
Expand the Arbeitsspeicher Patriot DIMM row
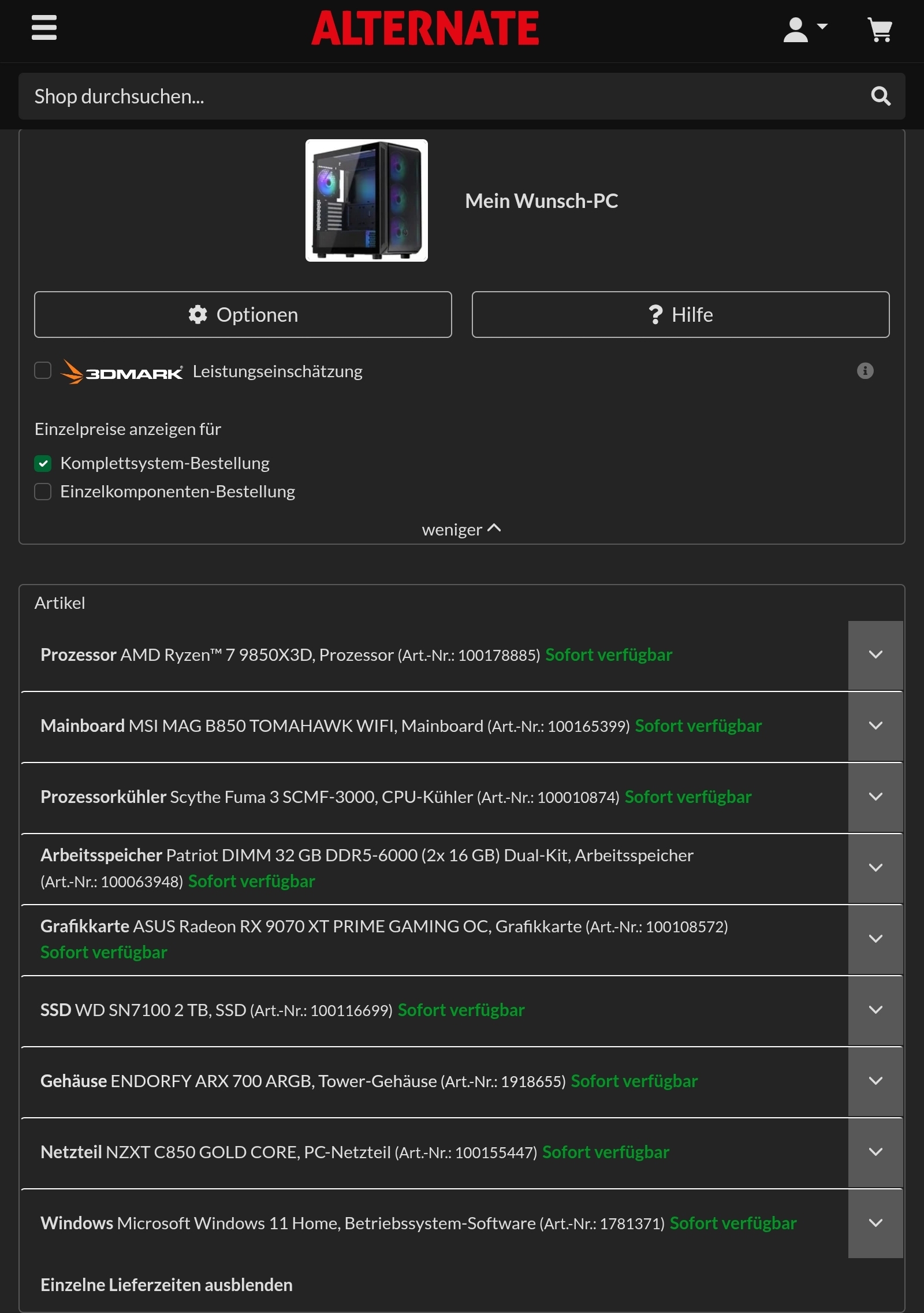[x=875, y=868]
